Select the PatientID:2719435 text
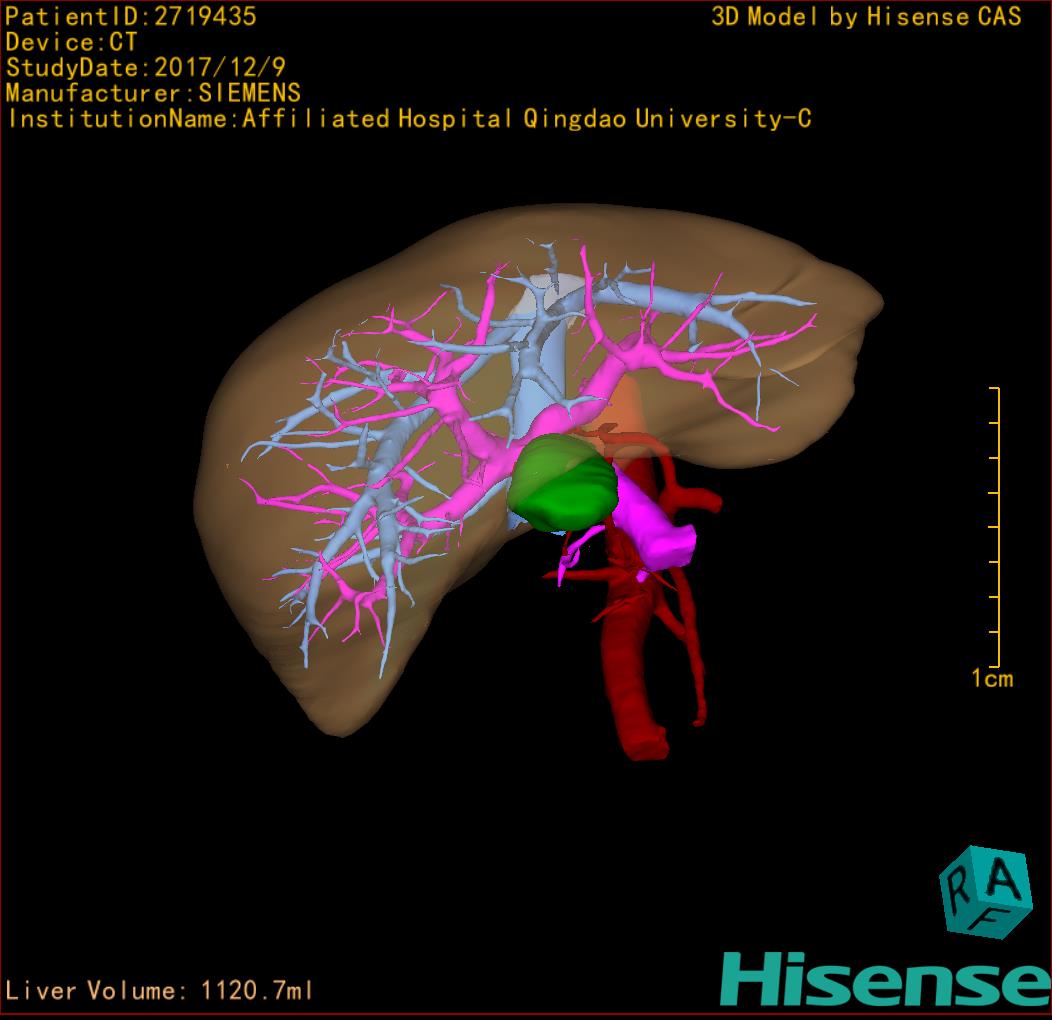 131,16
